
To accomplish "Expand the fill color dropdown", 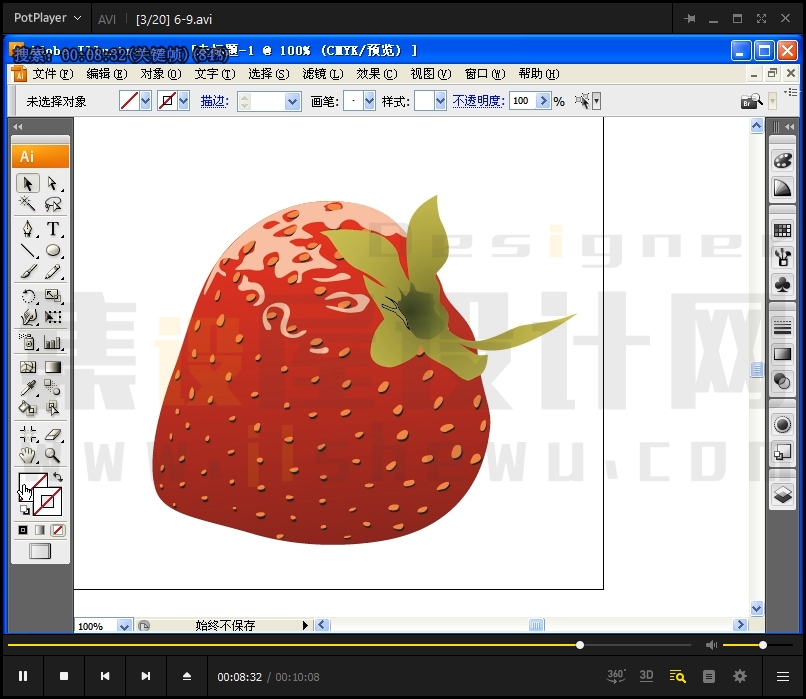I will click(x=145, y=101).
